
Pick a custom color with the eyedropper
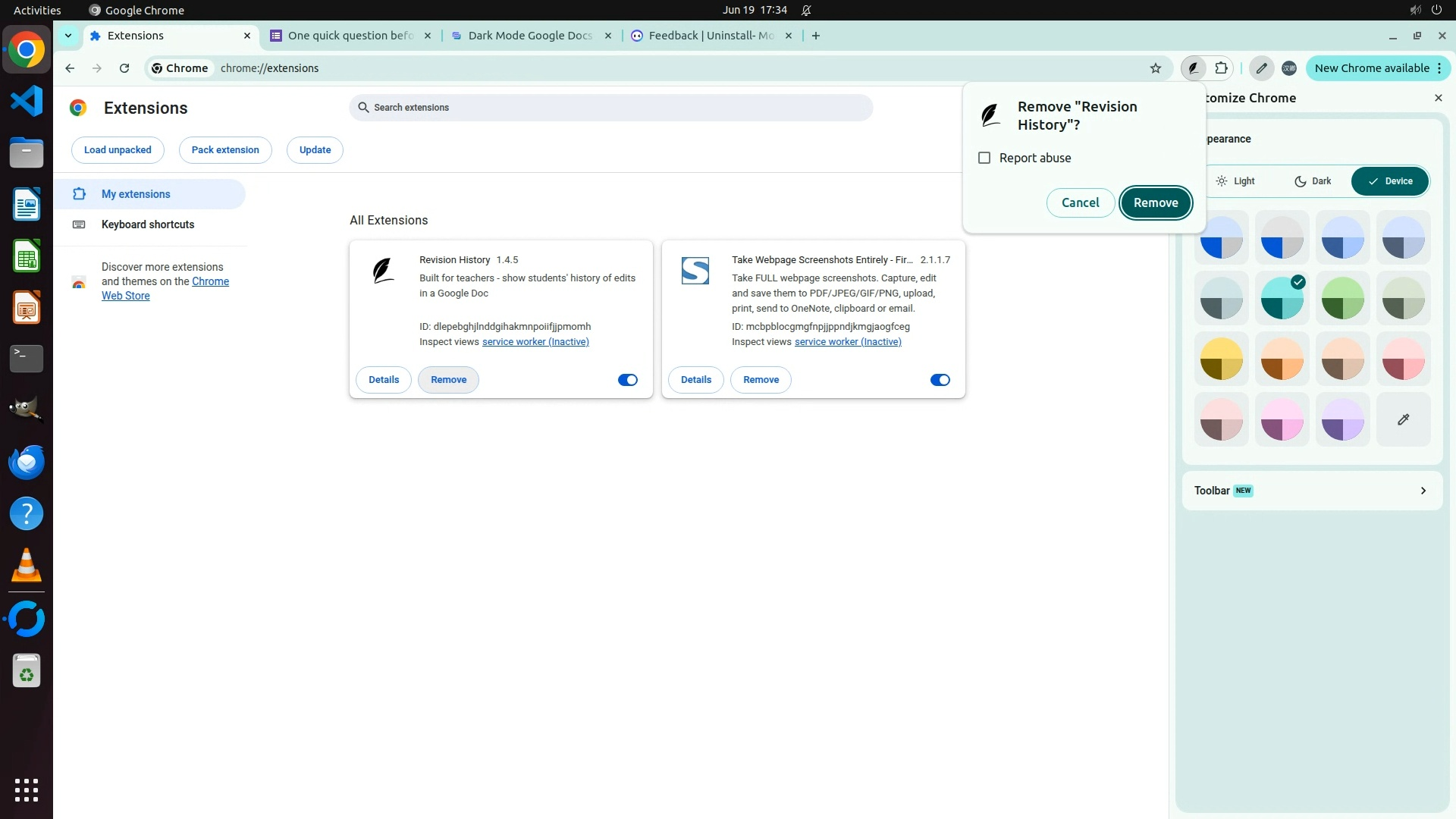(1403, 419)
